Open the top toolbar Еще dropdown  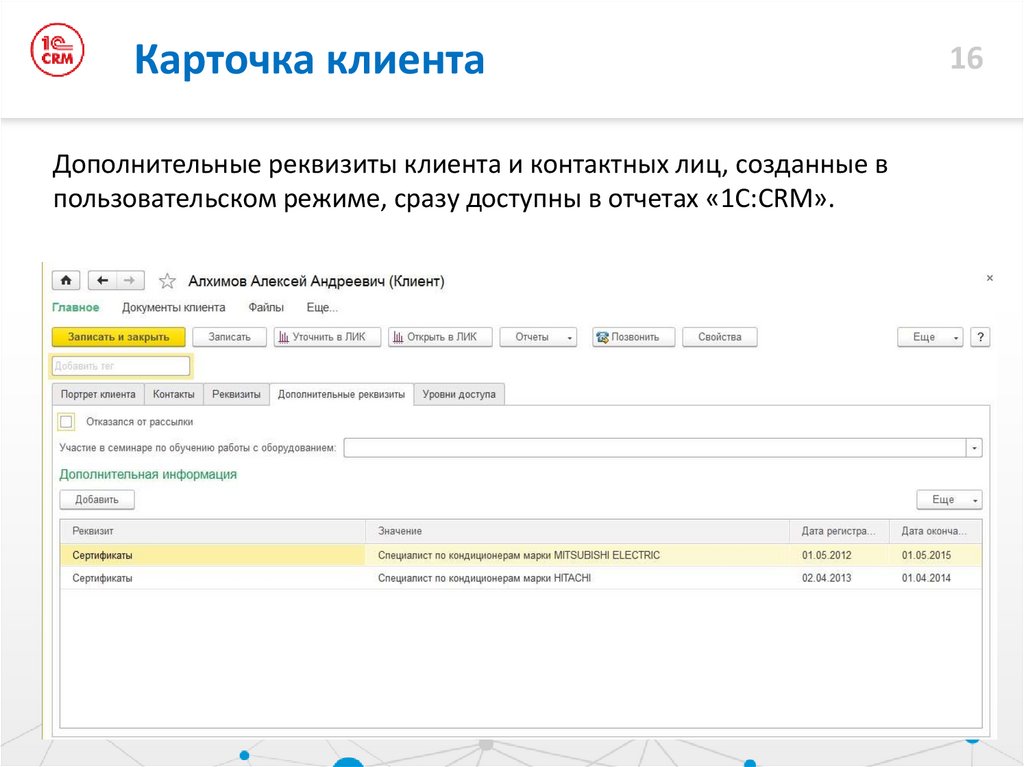pyautogui.click(x=930, y=337)
